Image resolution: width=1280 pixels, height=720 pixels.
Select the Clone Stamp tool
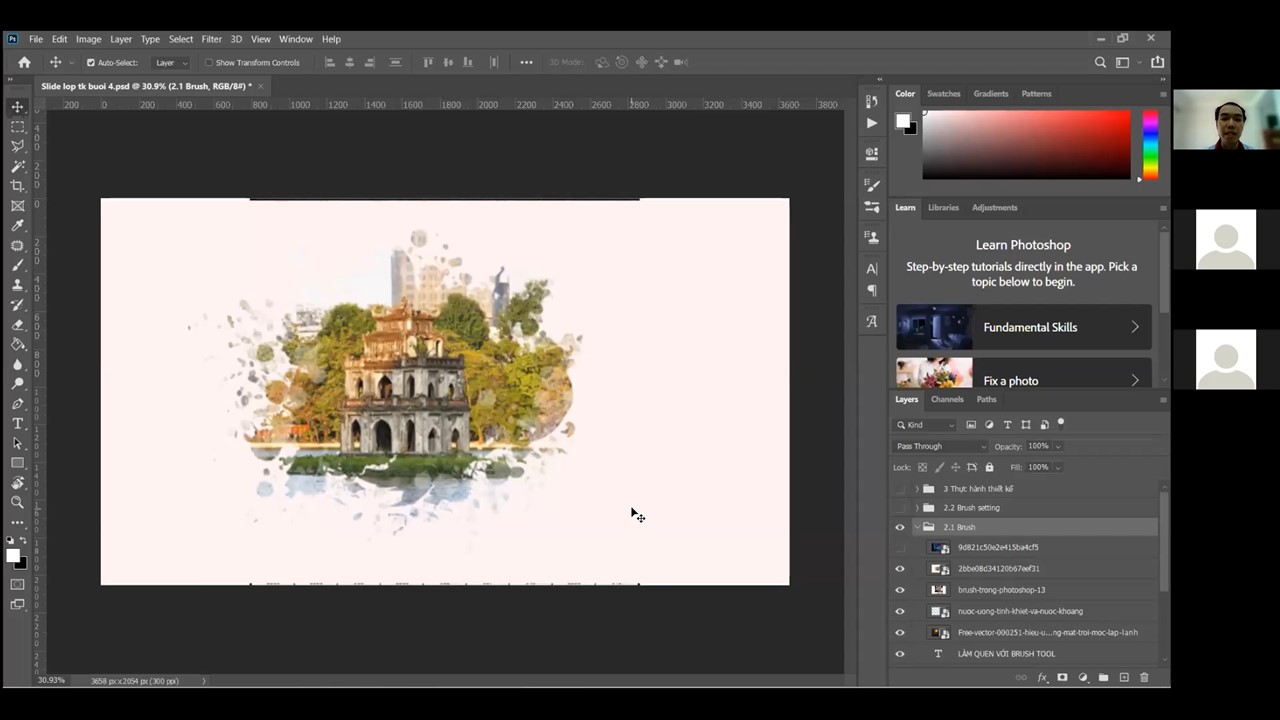pos(18,285)
